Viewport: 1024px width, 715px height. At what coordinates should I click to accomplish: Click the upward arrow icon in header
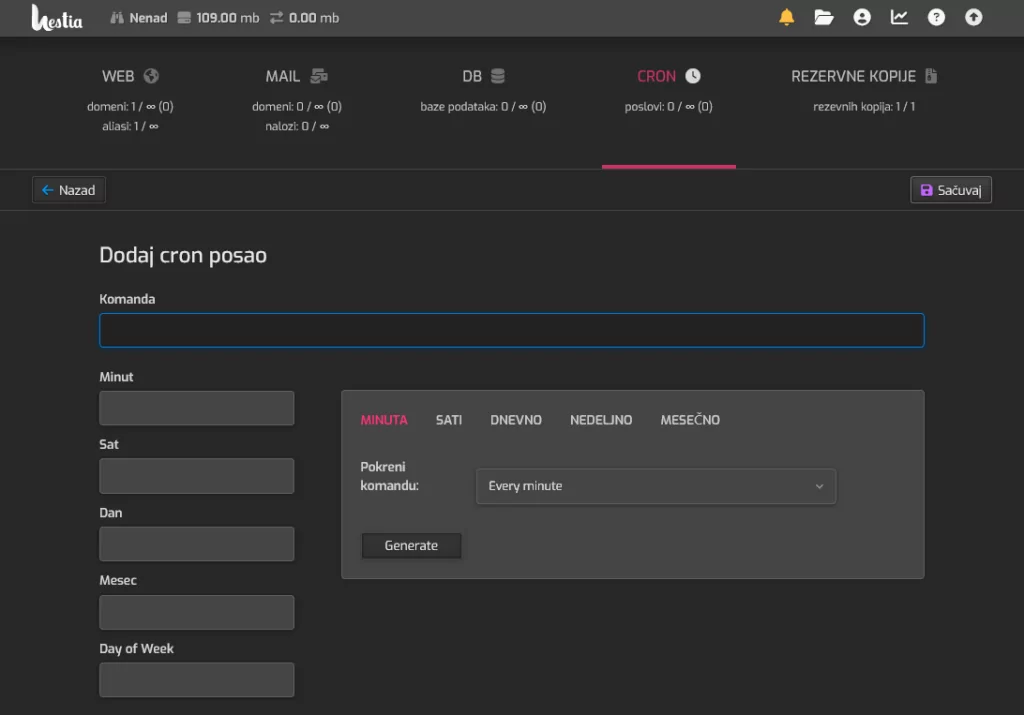[x=973, y=17]
